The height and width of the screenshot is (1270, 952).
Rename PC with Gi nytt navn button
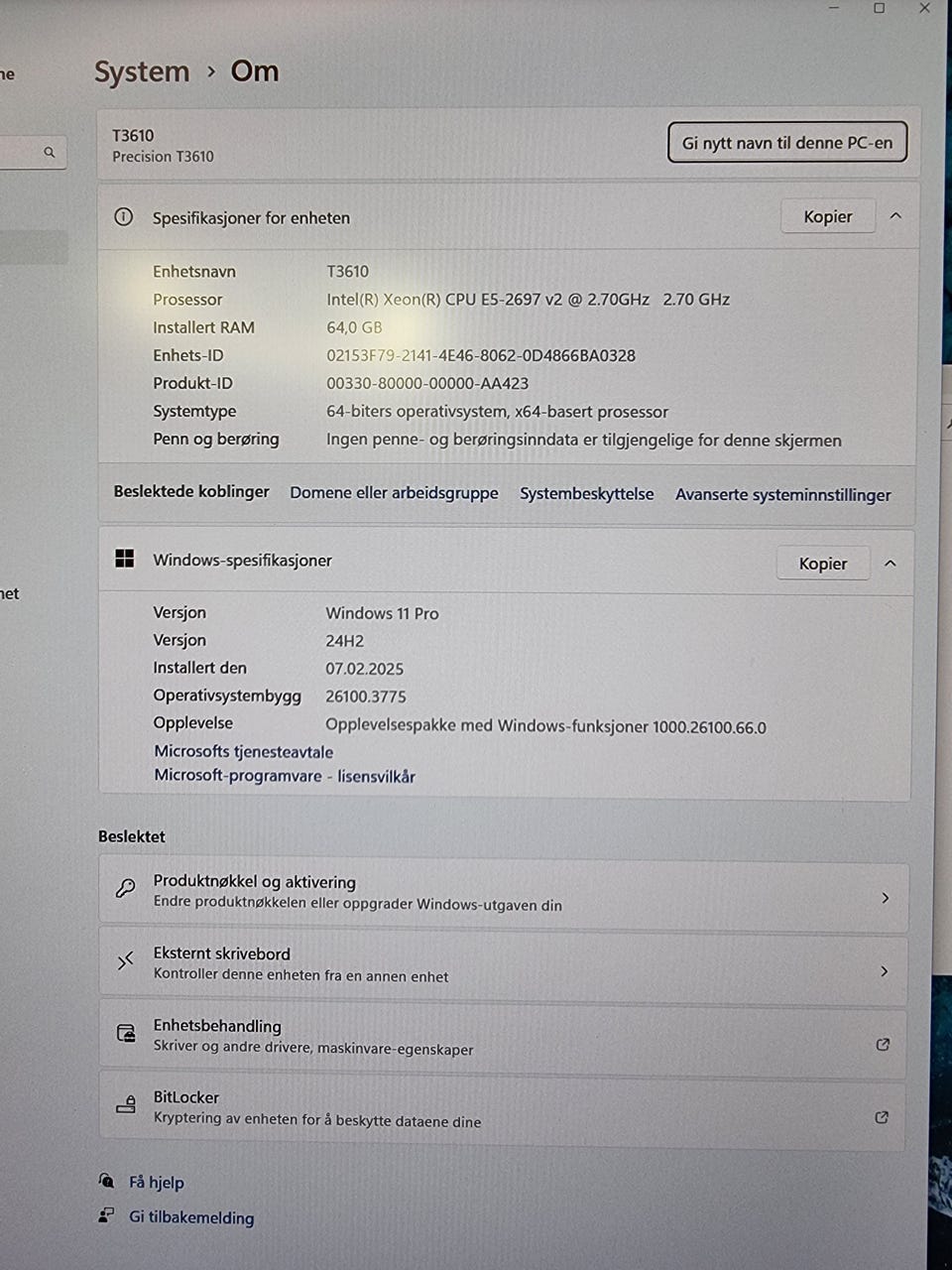(787, 142)
